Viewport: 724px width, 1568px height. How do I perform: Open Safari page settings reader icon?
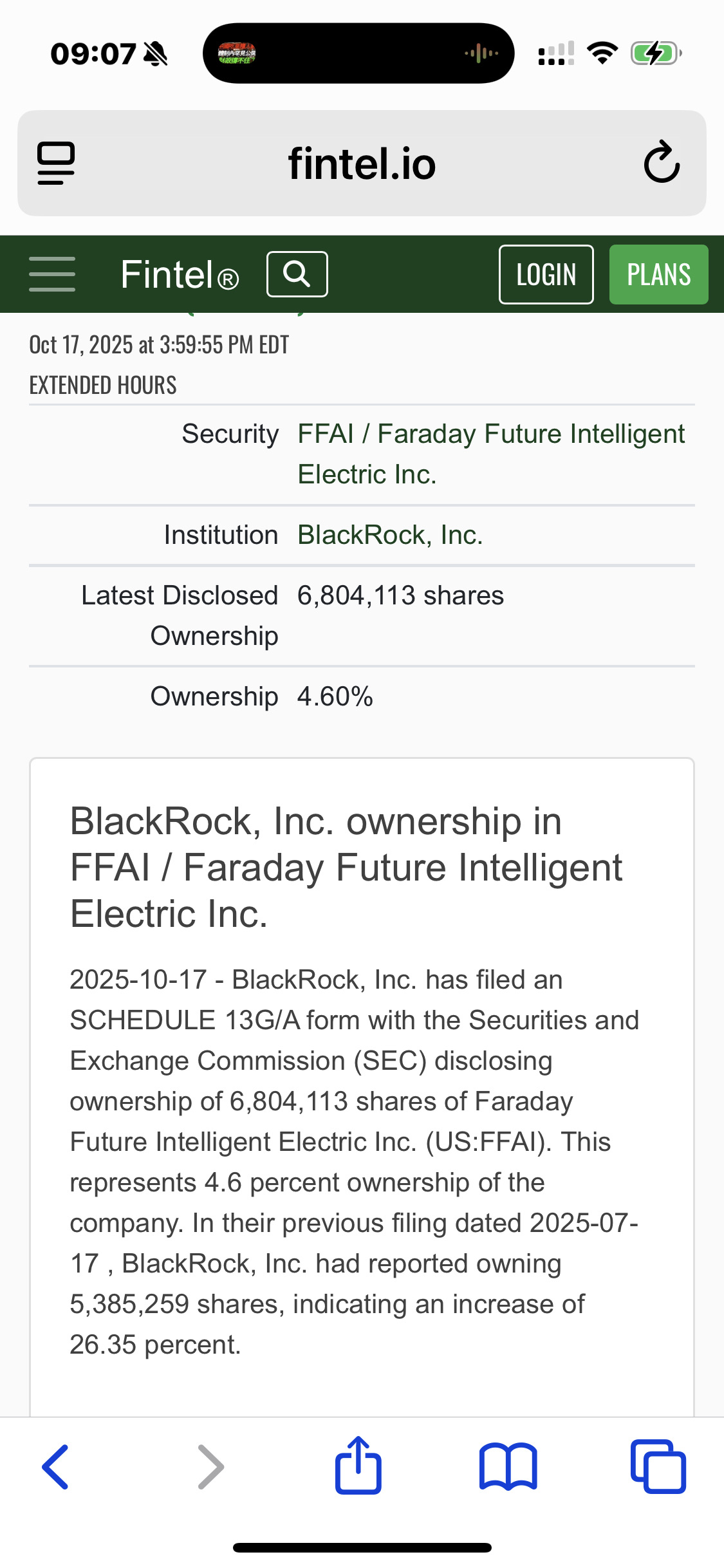56,163
